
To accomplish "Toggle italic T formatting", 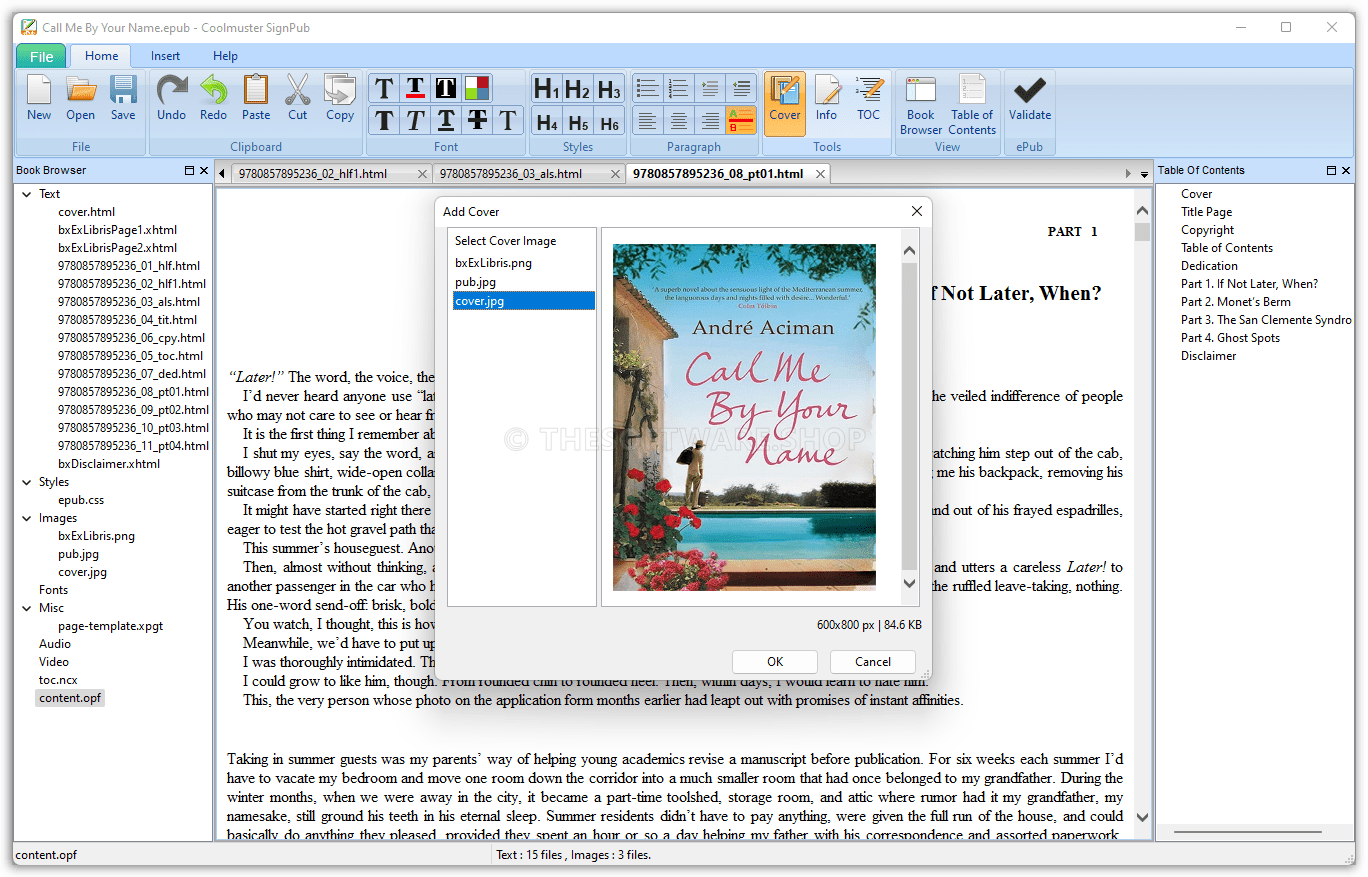I will click(x=415, y=121).
